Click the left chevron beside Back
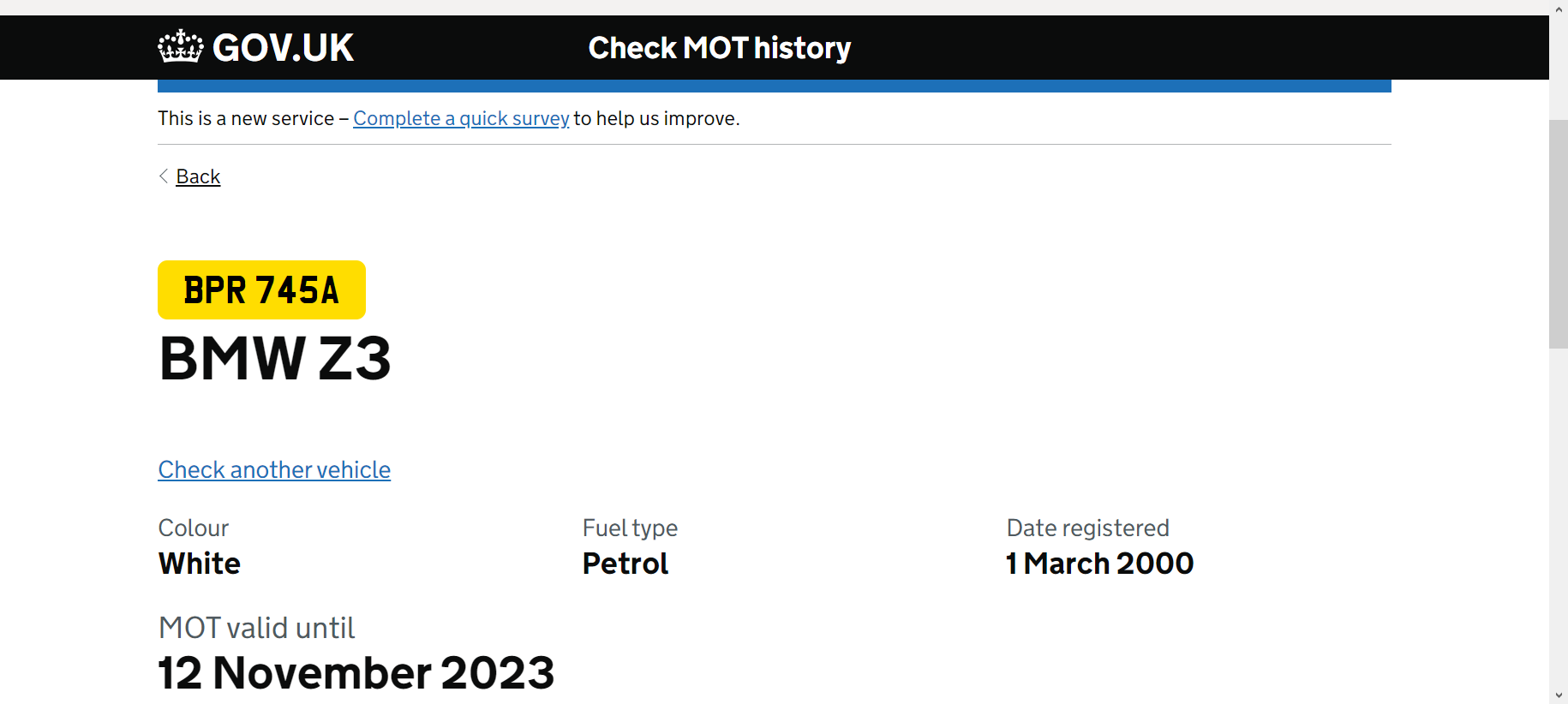This screenshot has width=1568, height=704. pyautogui.click(x=164, y=176)
